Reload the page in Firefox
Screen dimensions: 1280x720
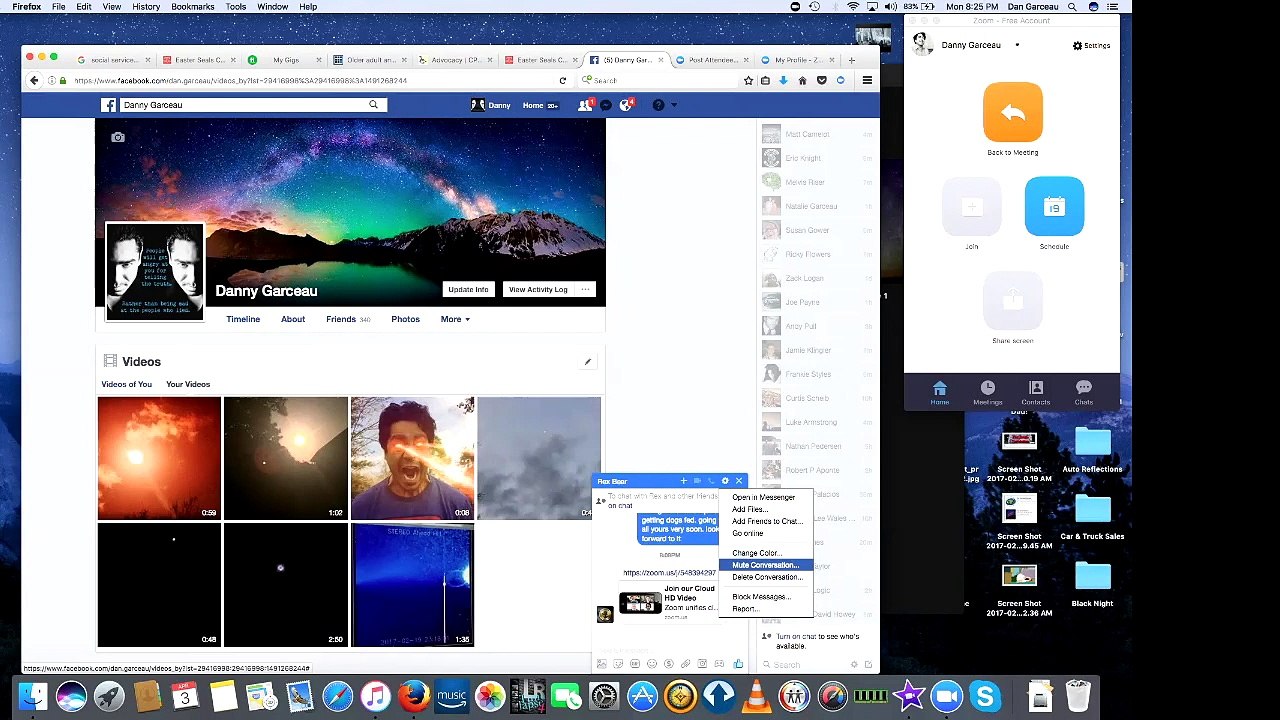coord(563,81)
